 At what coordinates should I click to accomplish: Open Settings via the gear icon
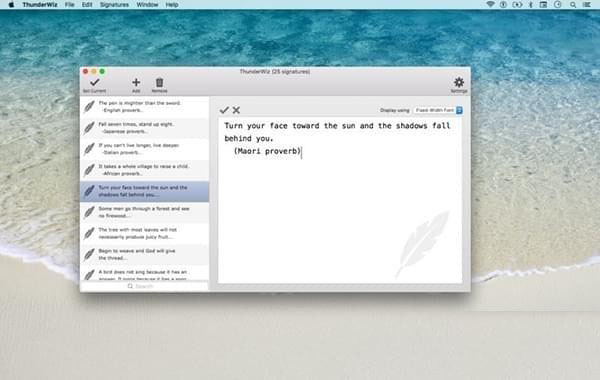(x=458, y=82)
